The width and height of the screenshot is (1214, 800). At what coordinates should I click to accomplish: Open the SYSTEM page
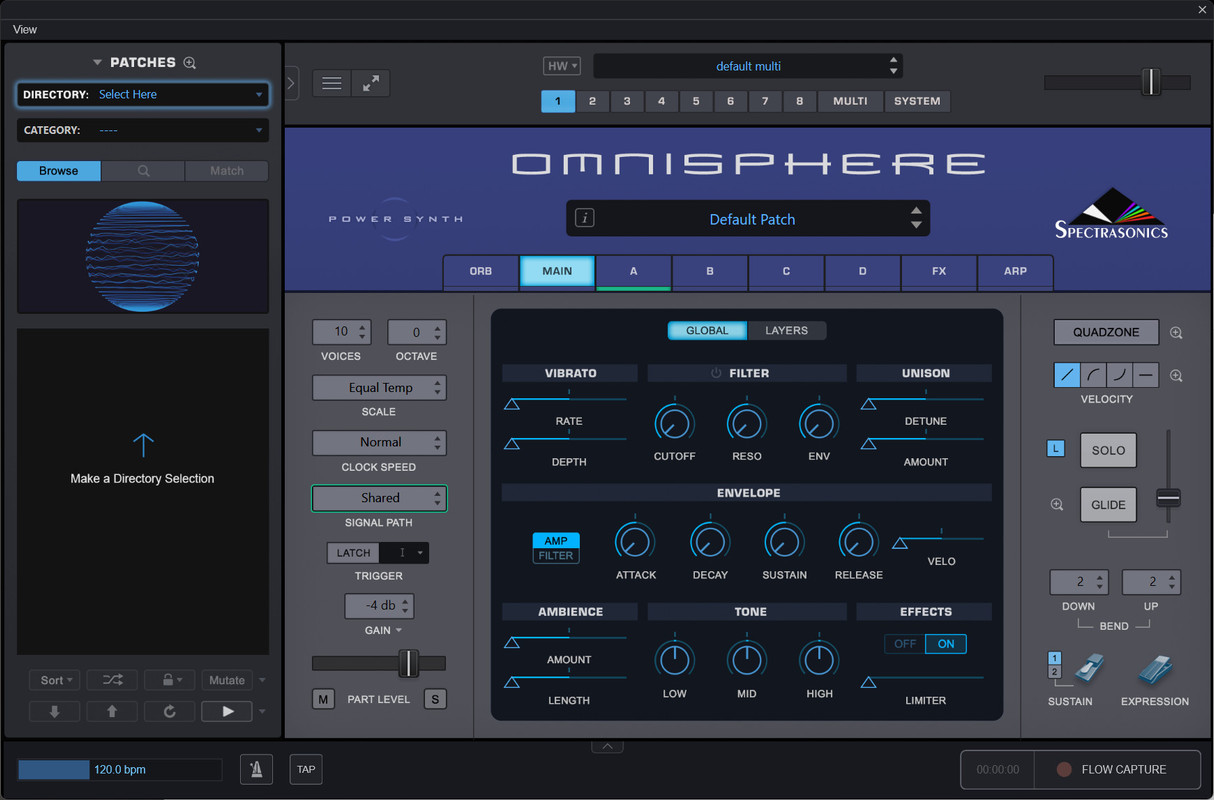pos(917,101)
